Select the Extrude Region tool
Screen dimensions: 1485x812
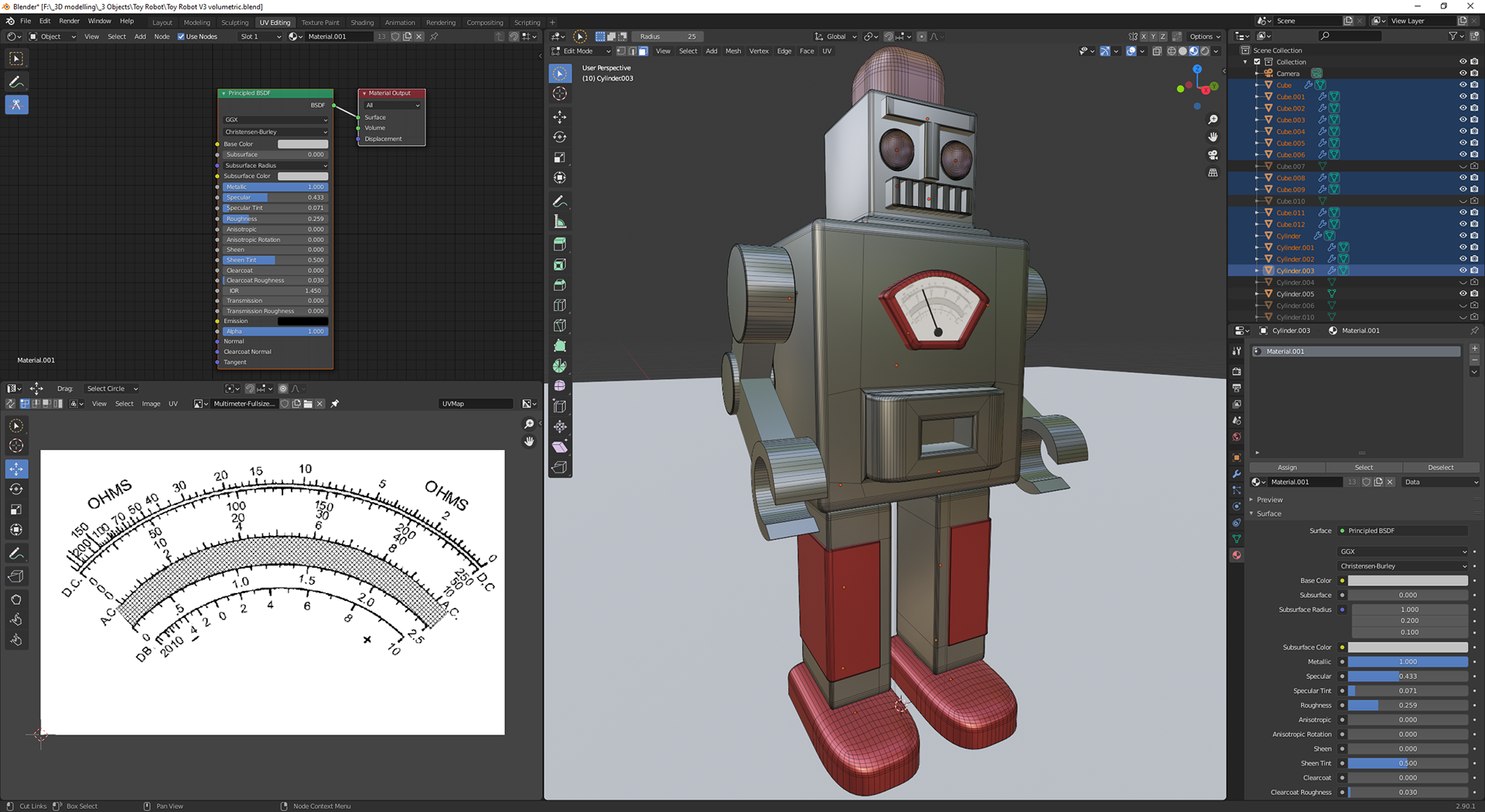coord(560,244)
